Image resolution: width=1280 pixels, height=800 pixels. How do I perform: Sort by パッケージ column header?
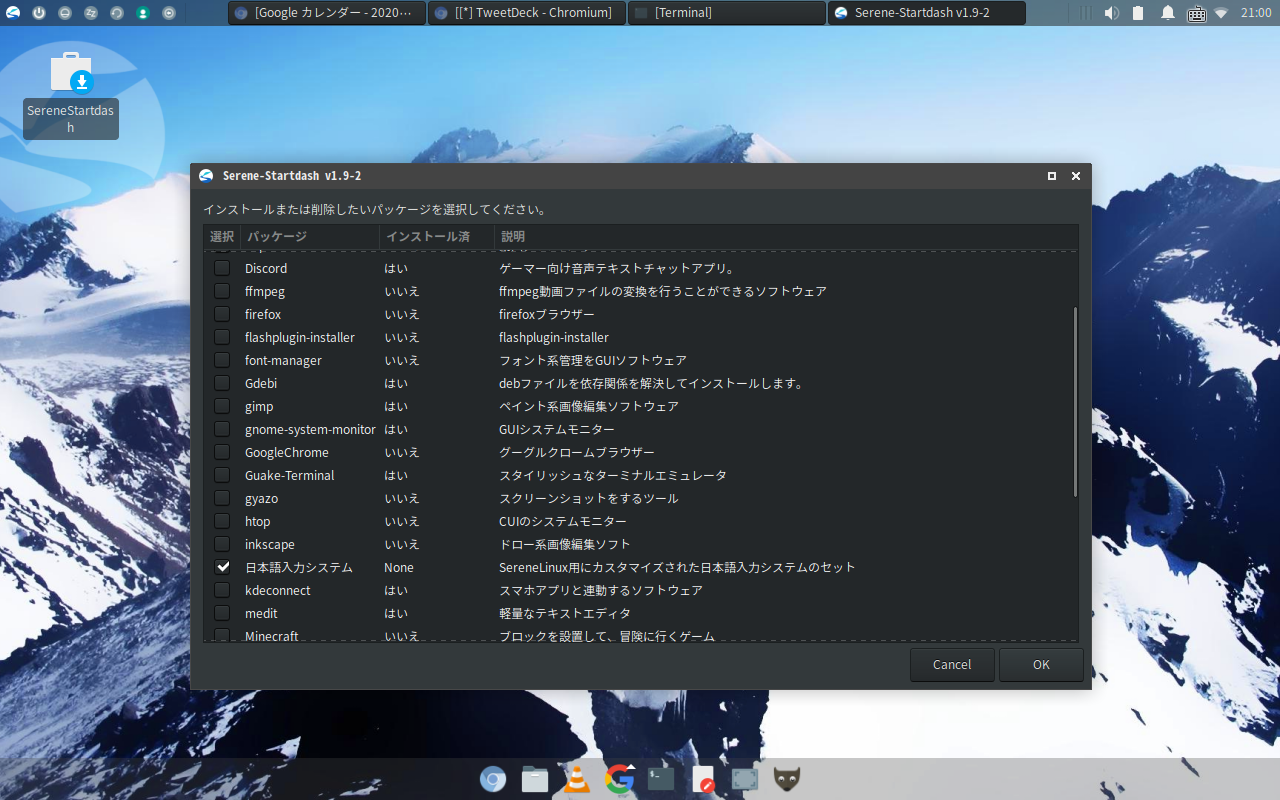[x=309, y=237]
